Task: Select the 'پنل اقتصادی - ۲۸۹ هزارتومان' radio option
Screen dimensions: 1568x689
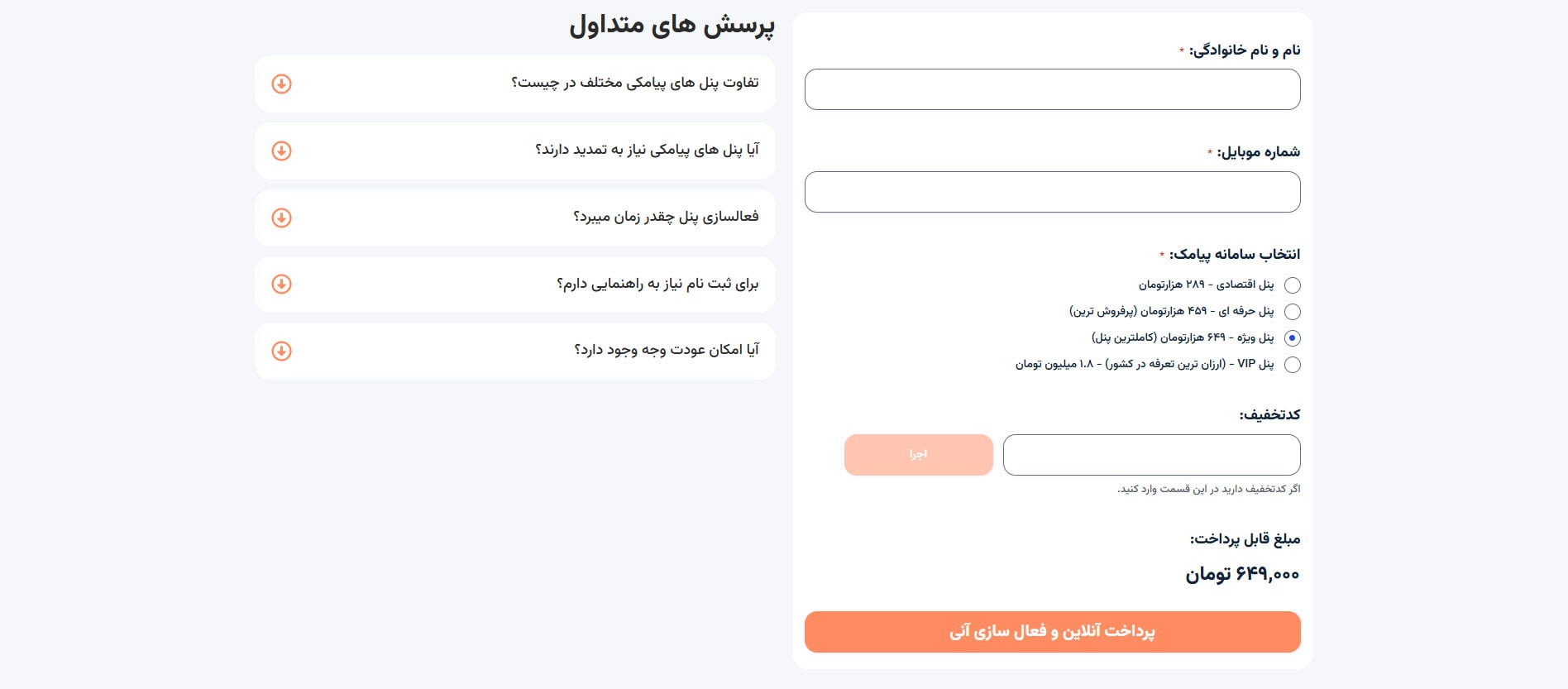Action: pos(1293,285)
